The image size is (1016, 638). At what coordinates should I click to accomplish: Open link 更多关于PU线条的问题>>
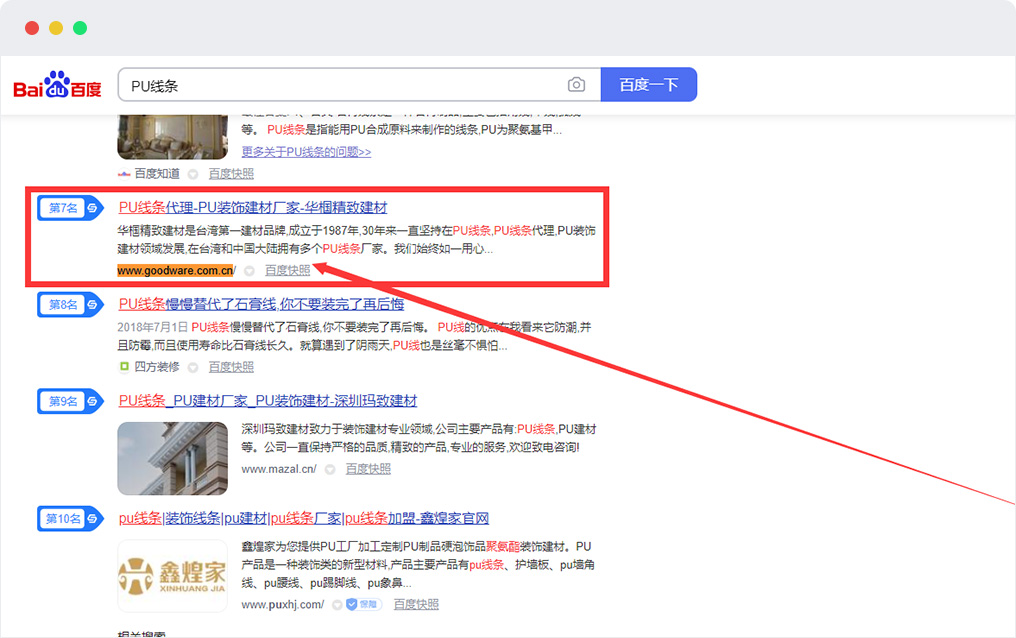[x=306, y=152]
